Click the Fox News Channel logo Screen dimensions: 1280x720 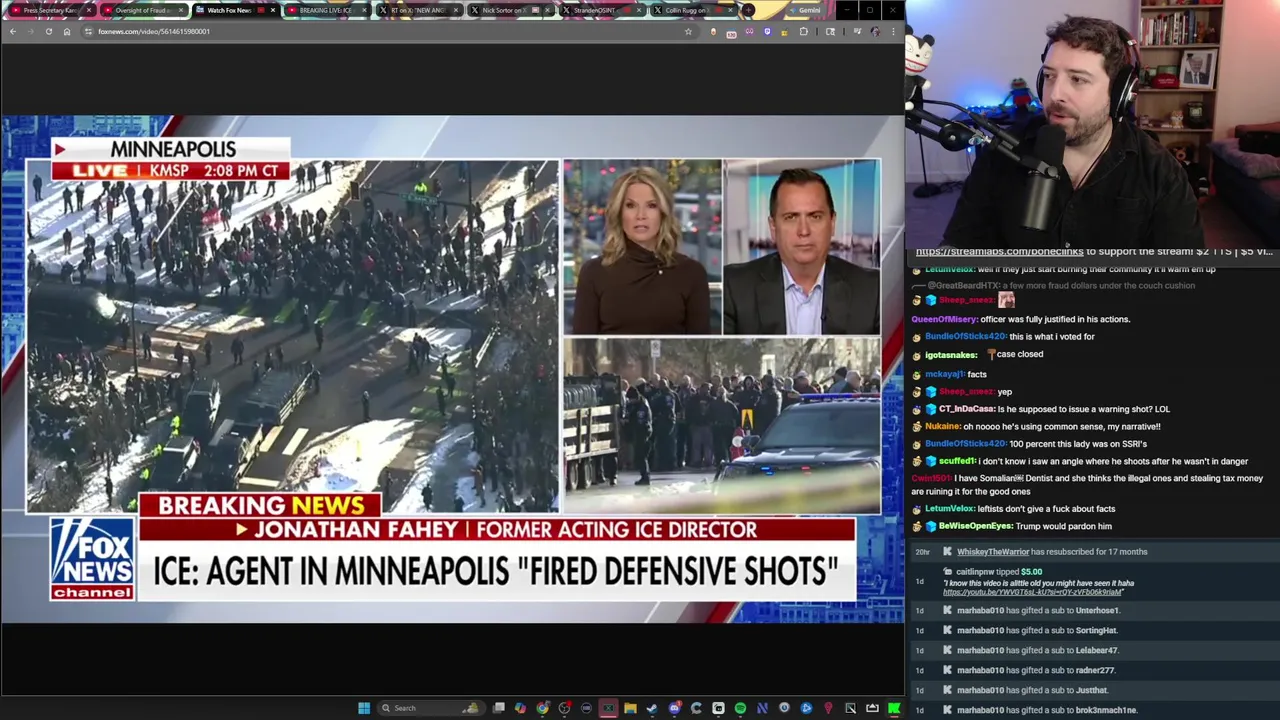tap(92, 559)
